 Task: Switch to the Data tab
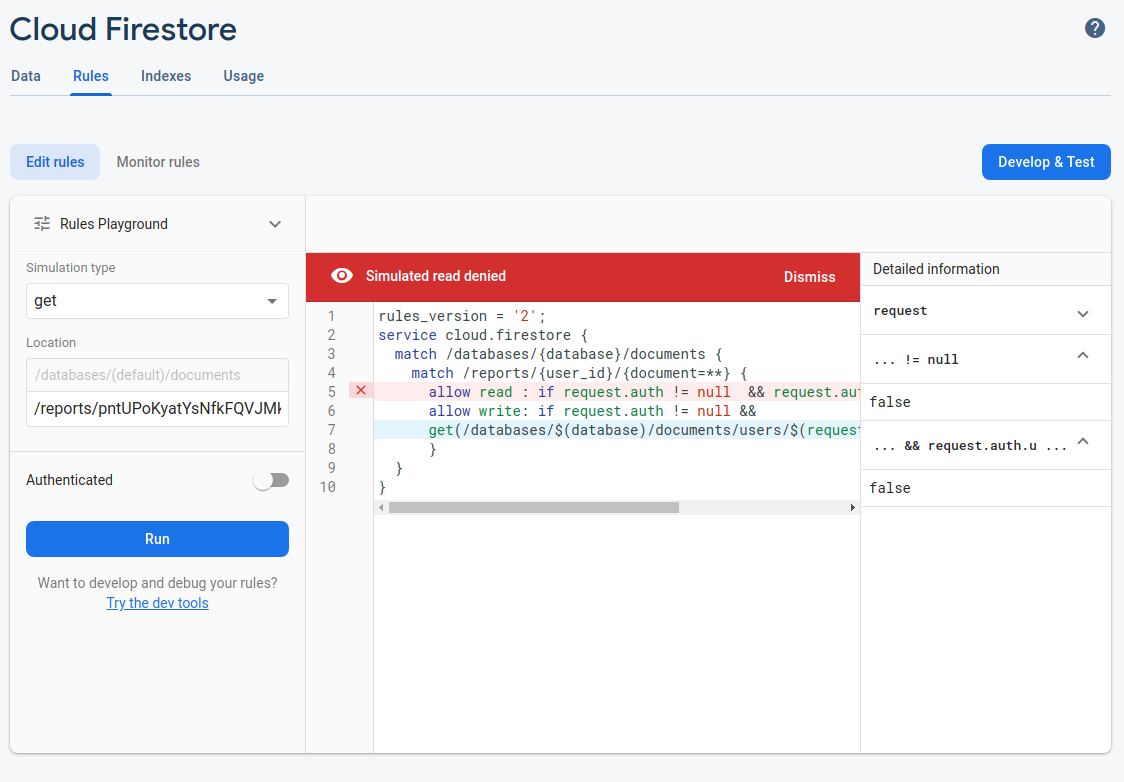pos(26,76)
